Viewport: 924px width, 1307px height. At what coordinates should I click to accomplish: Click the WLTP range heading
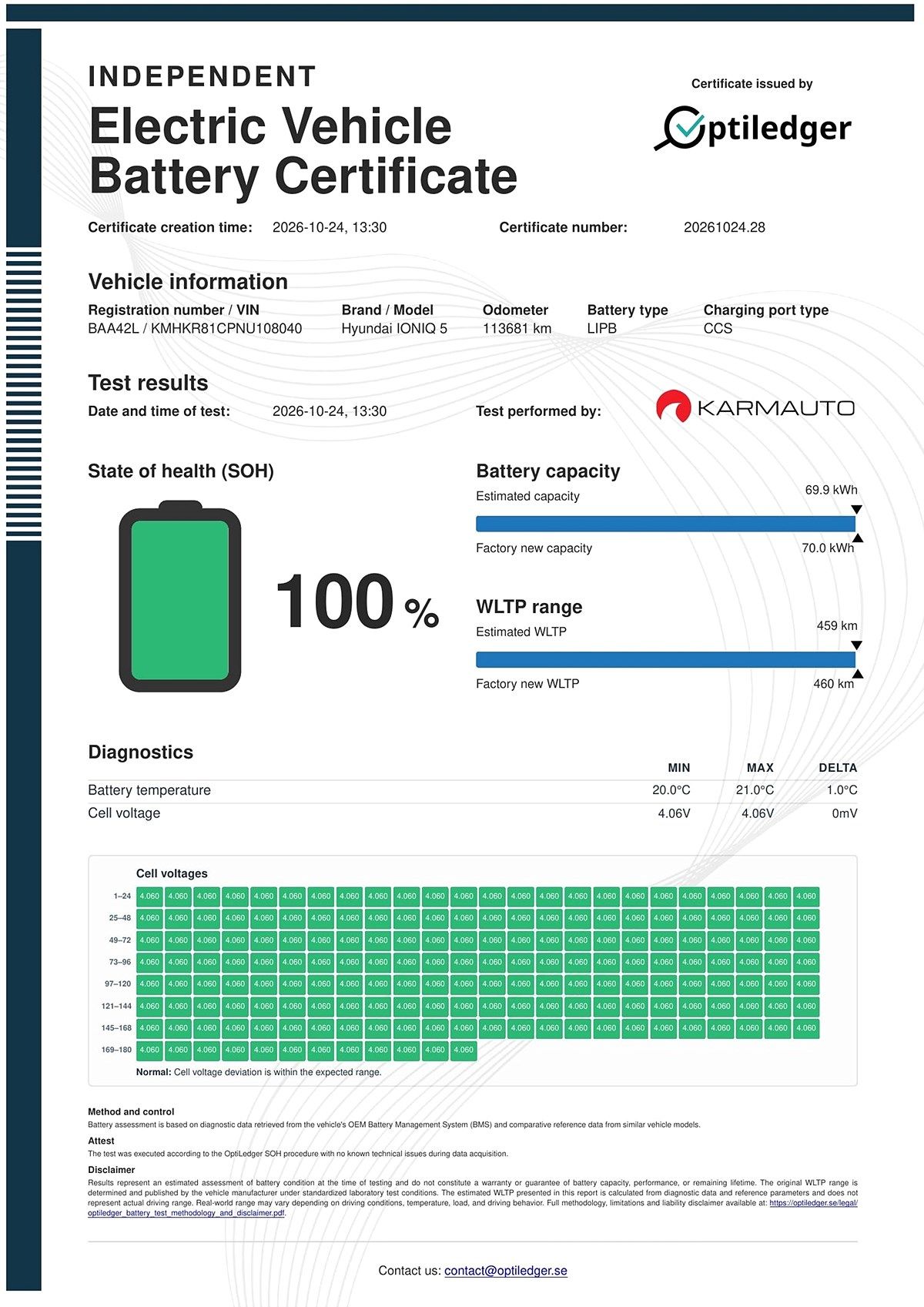pyautogui.click(x=529, y=607)
